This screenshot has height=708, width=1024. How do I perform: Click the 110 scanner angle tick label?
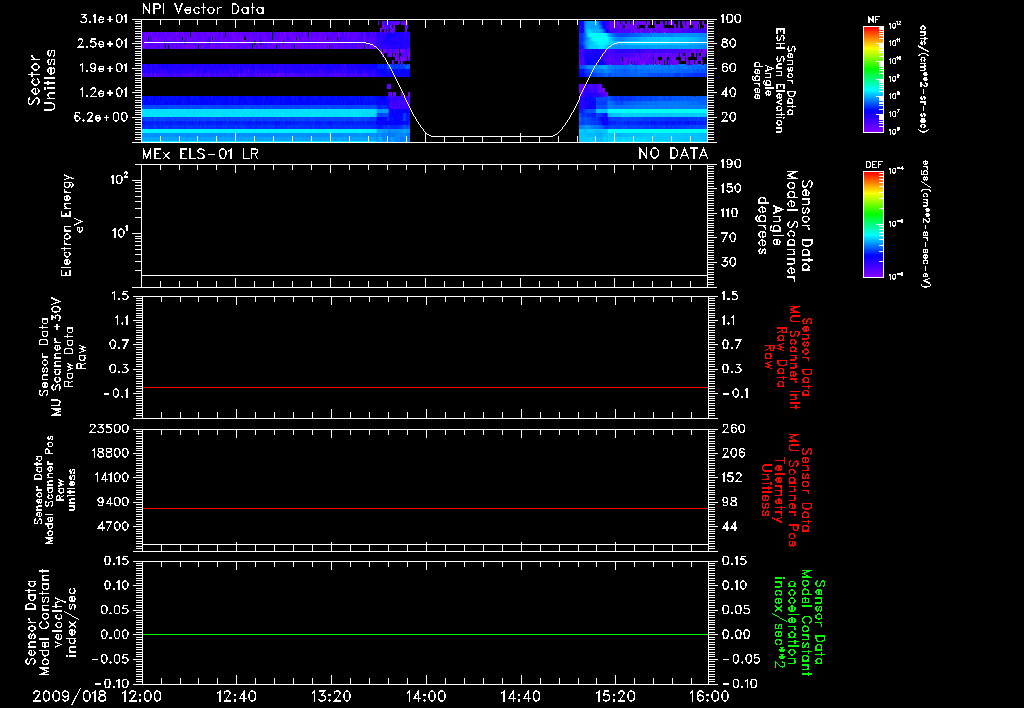coord(731,213)
